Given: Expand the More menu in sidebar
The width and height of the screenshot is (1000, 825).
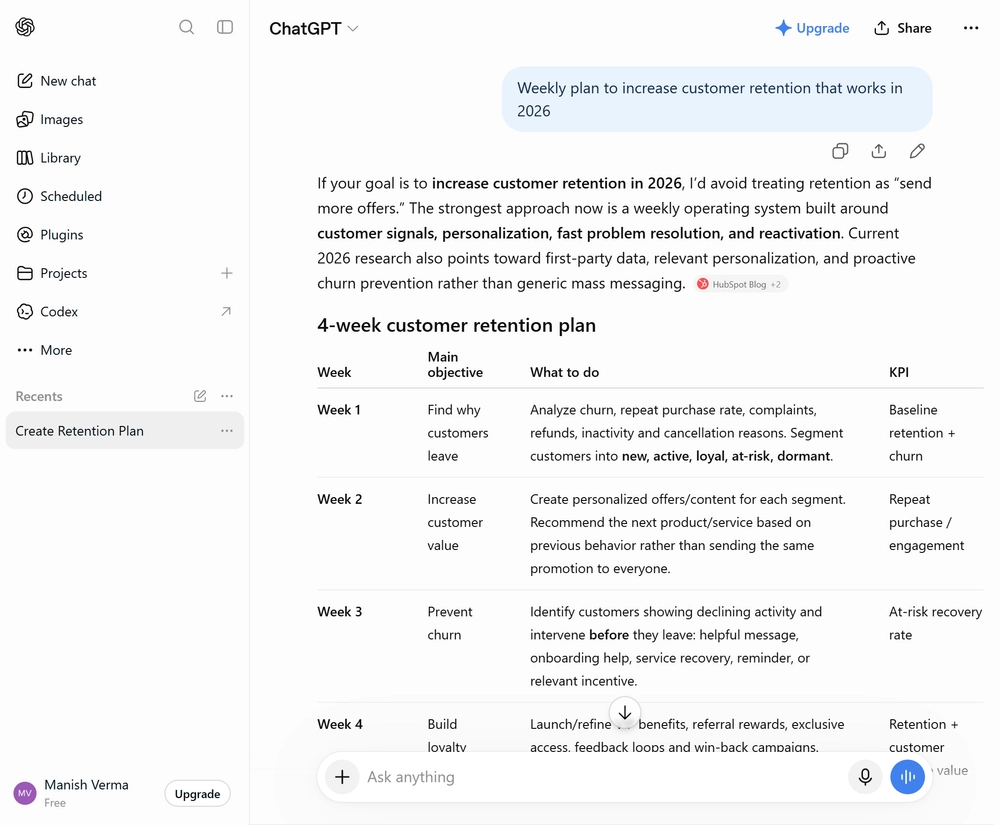Looking at the screenshot, I should 124,350.
